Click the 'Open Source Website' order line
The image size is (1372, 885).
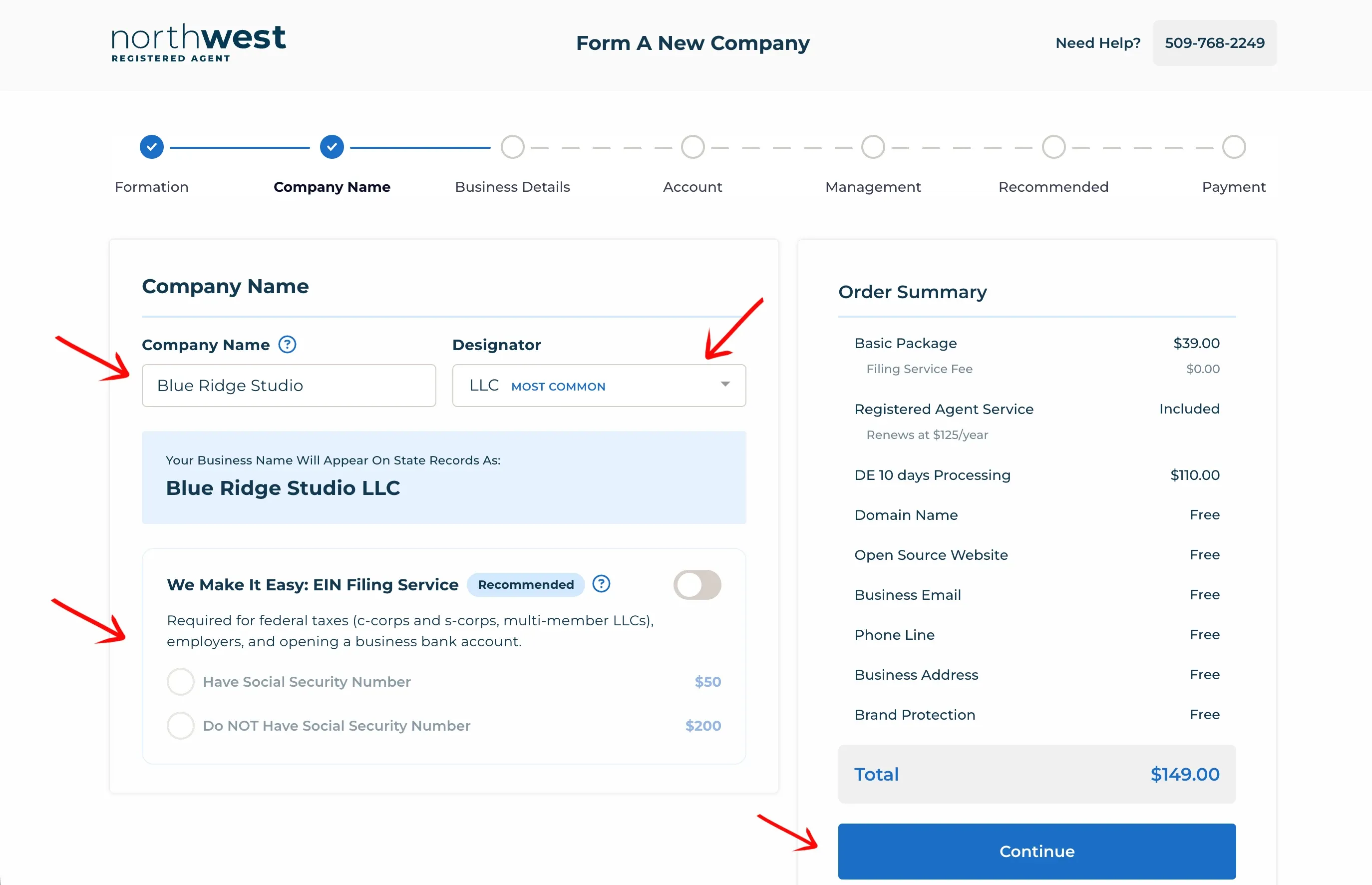pos(931,555)
